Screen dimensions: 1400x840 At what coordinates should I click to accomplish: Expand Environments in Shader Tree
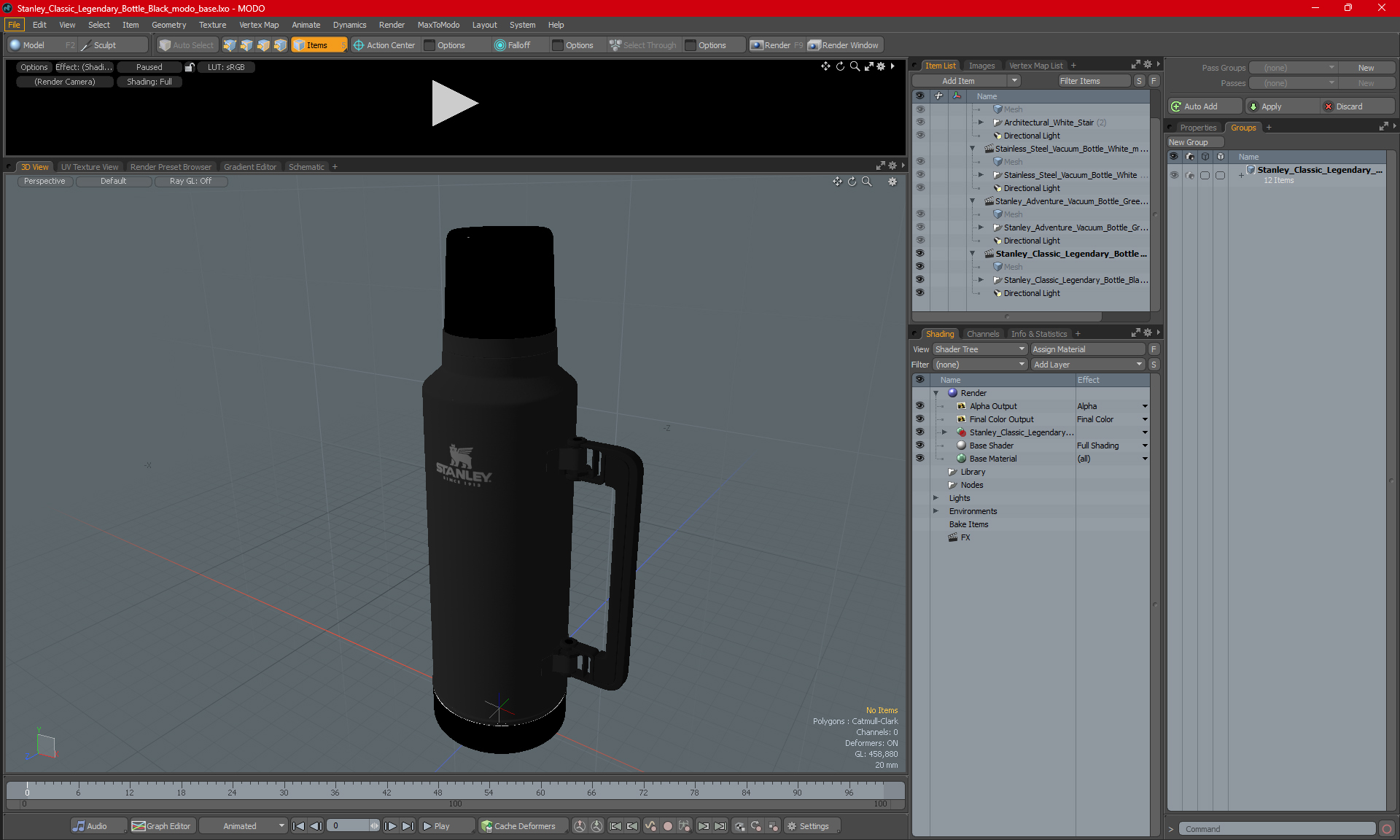pos(936,511)
